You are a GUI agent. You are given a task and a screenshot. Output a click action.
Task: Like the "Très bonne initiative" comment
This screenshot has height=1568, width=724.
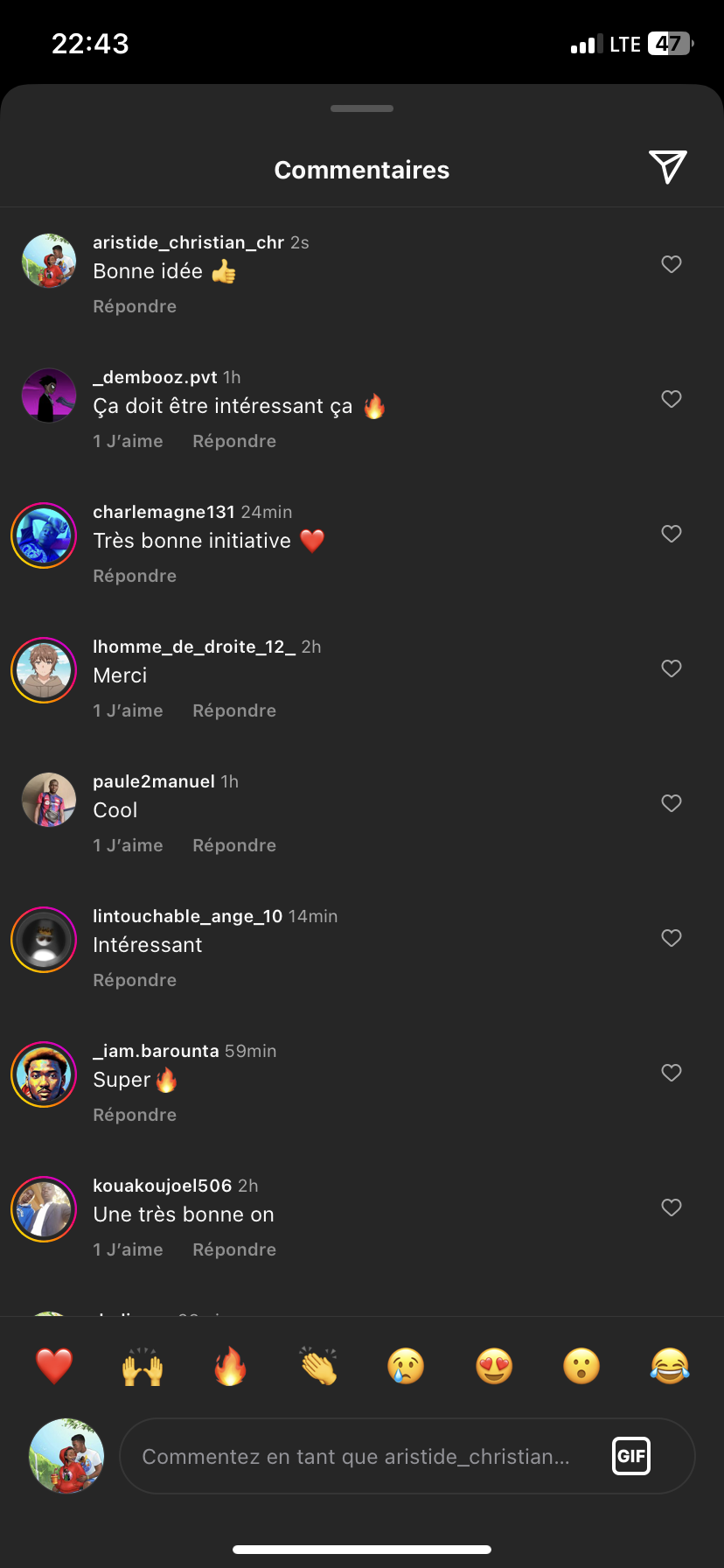pos(672,534)
